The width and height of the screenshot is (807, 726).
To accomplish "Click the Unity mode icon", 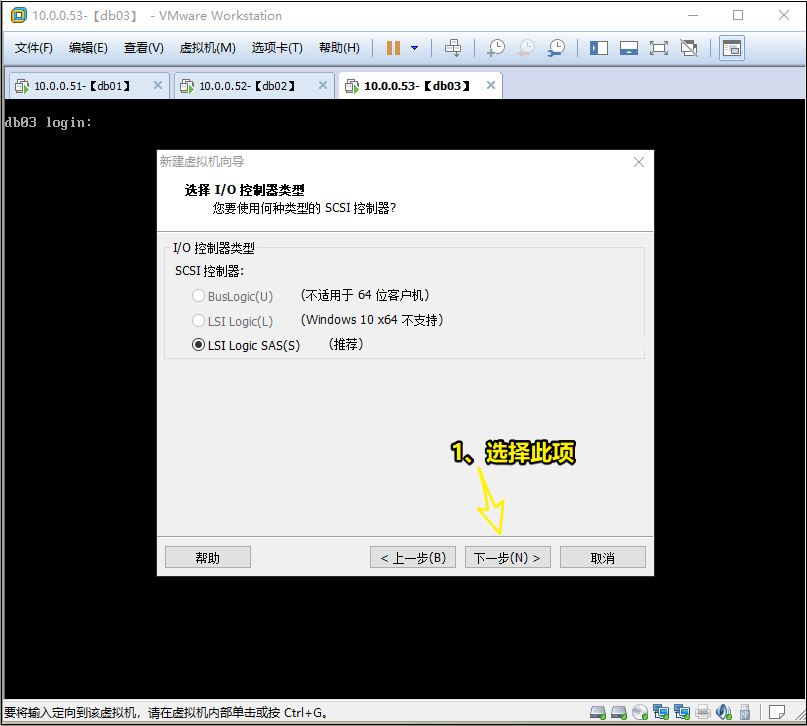I will (x=689, y=48).
